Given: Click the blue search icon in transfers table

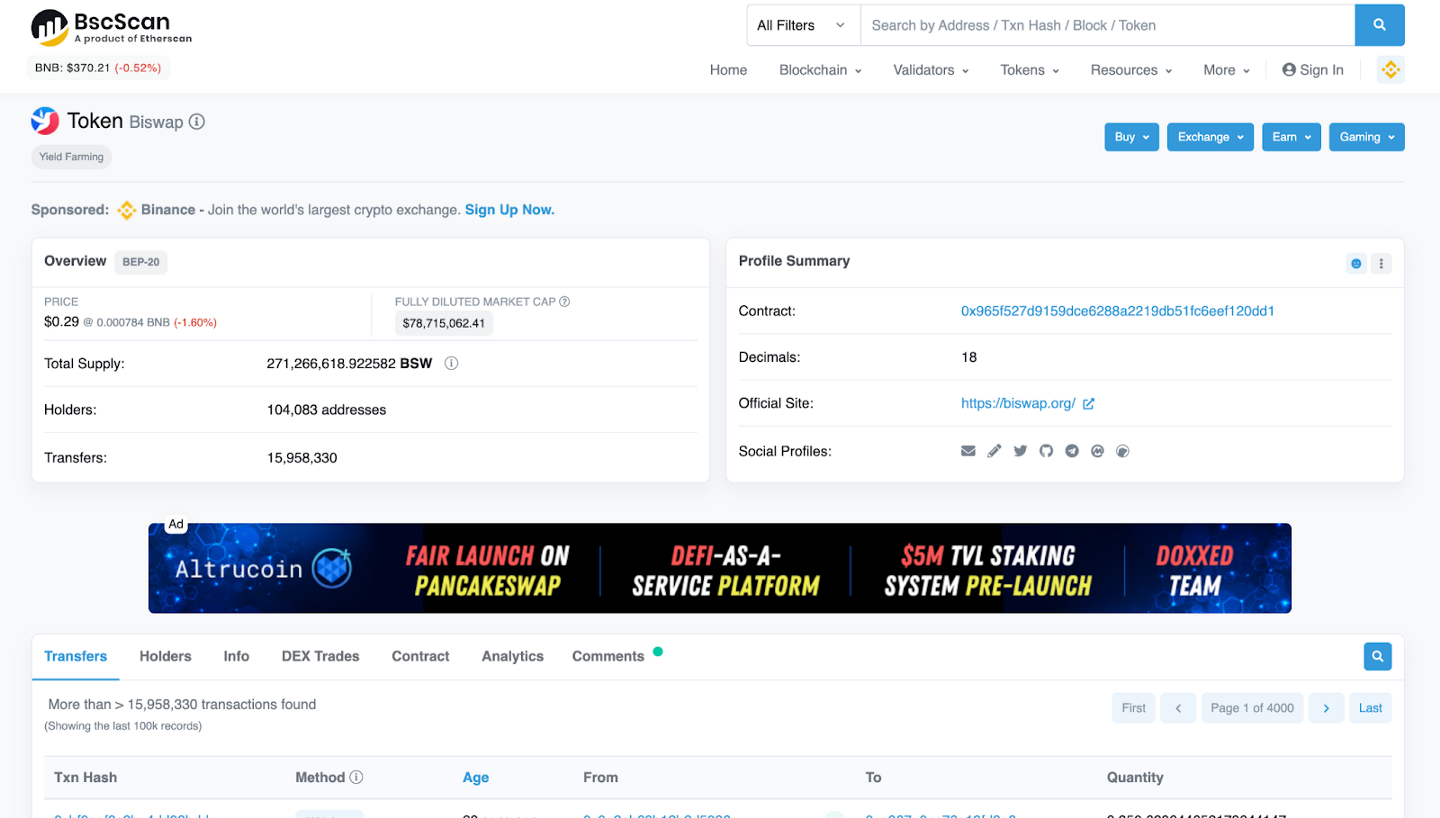Looking at the screenshot, I should click(1377, 657).
